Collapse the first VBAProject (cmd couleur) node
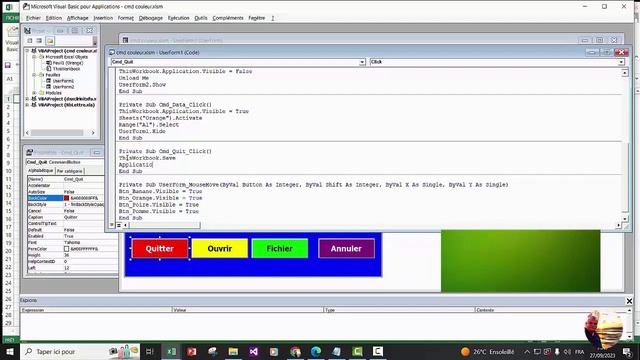Viewport: 640px width, 360px height. 27,51
